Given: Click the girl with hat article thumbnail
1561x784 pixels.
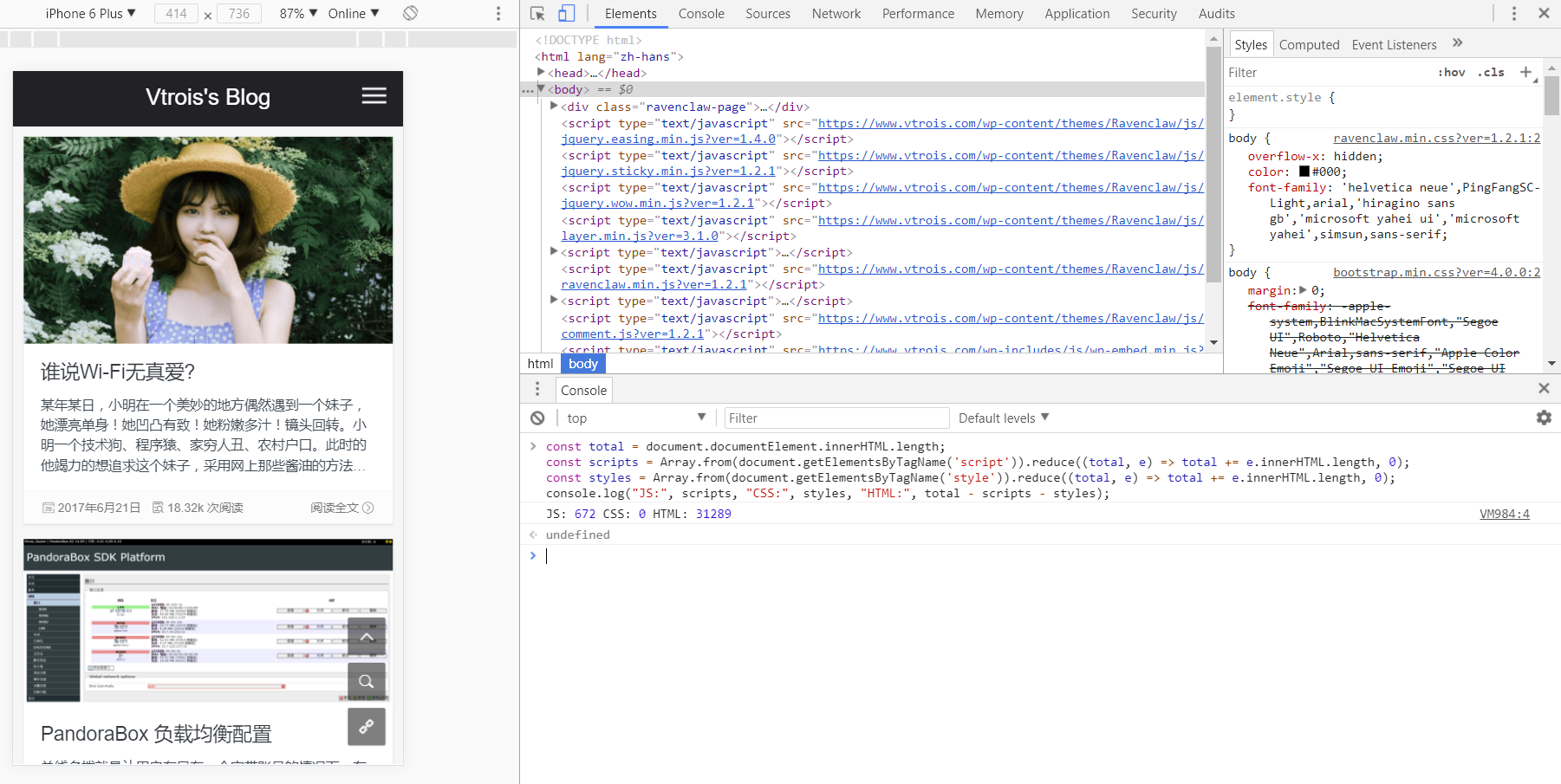Looking at the screenshot, I should 208,240.
